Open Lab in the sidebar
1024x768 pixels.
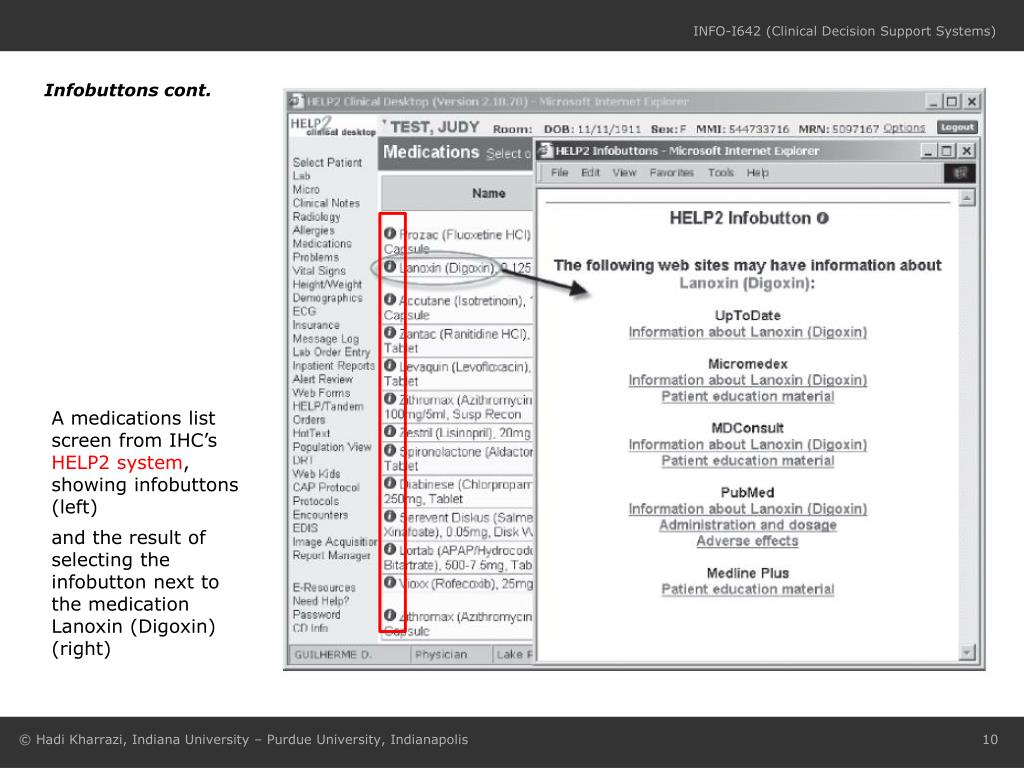coord(302,176)
